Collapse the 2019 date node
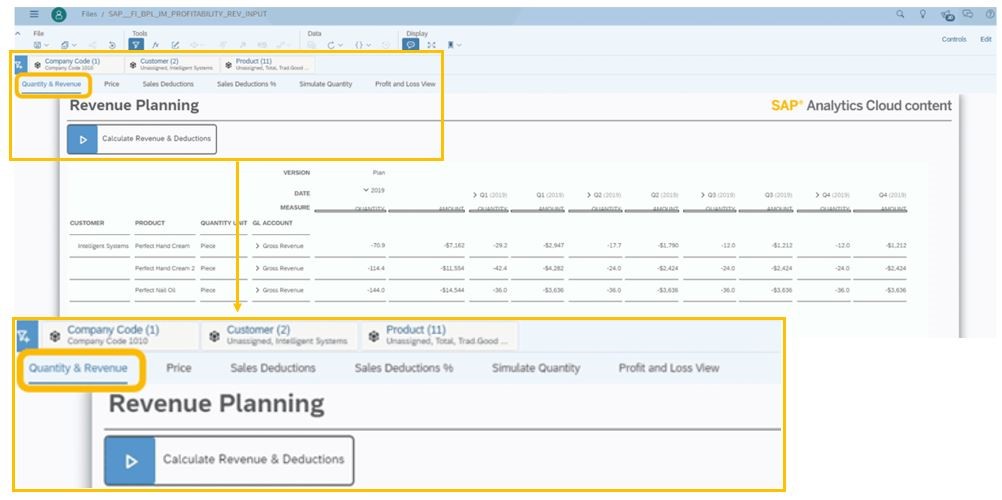Viewport: 1002px width, 500px height. coord(366,190)
